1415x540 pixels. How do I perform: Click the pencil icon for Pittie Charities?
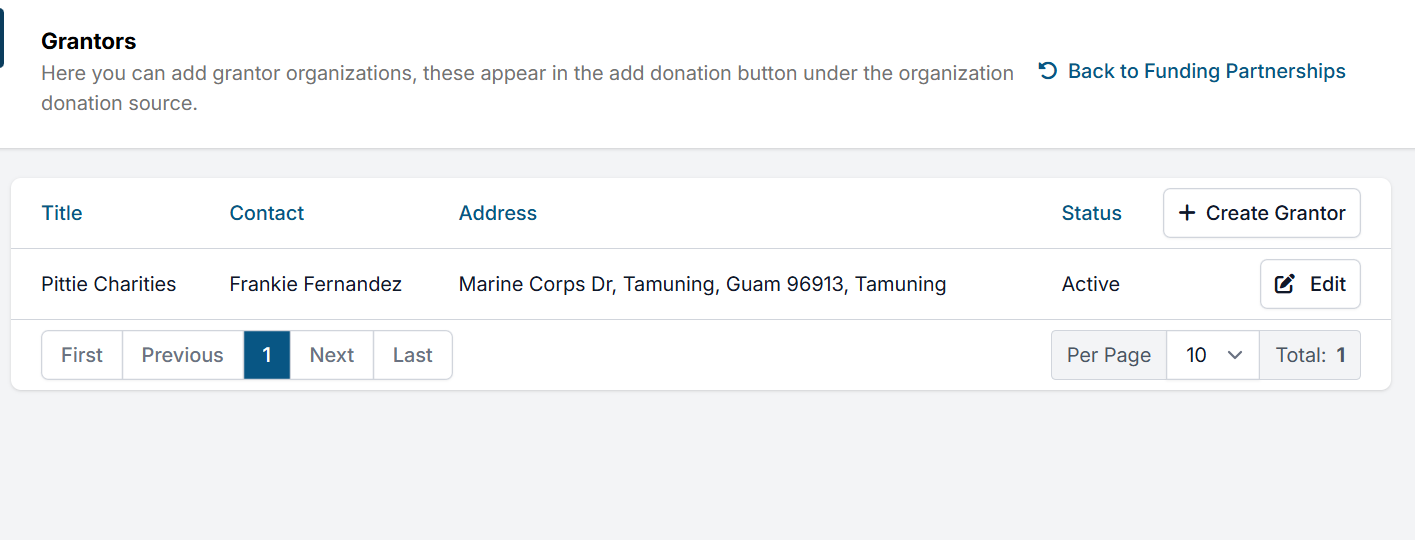(1285, 284)
